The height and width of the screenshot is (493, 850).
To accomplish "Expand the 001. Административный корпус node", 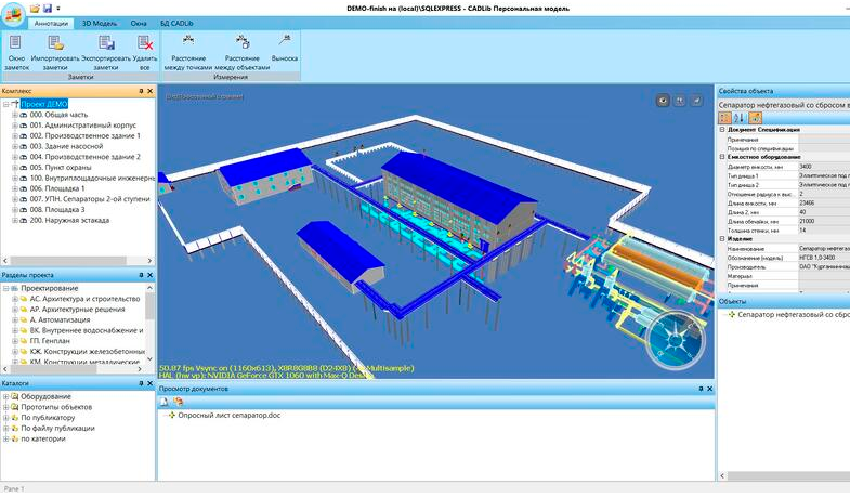I will tap(14, 126).
